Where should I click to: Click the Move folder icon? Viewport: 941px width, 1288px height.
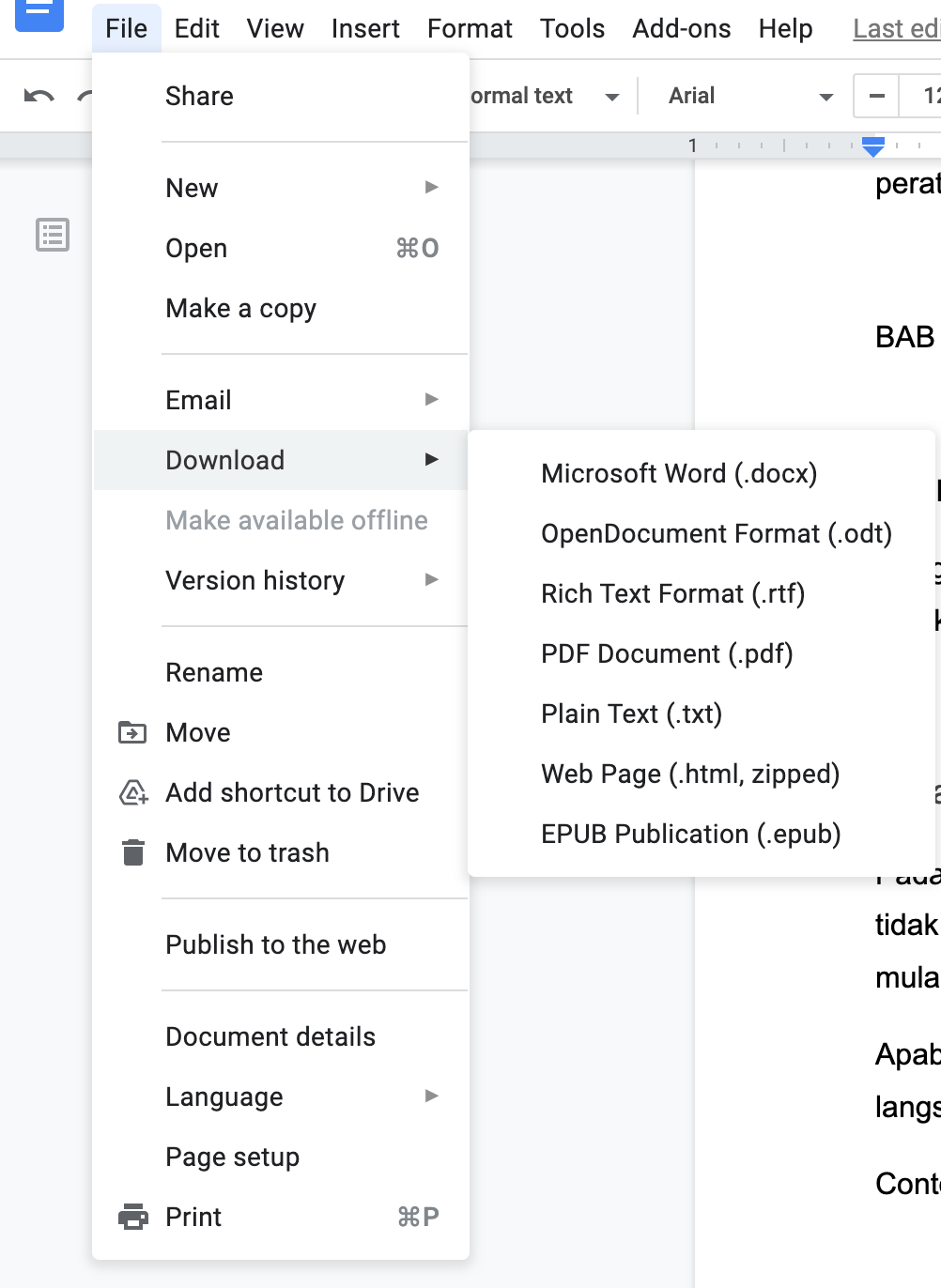click(132, 732)
